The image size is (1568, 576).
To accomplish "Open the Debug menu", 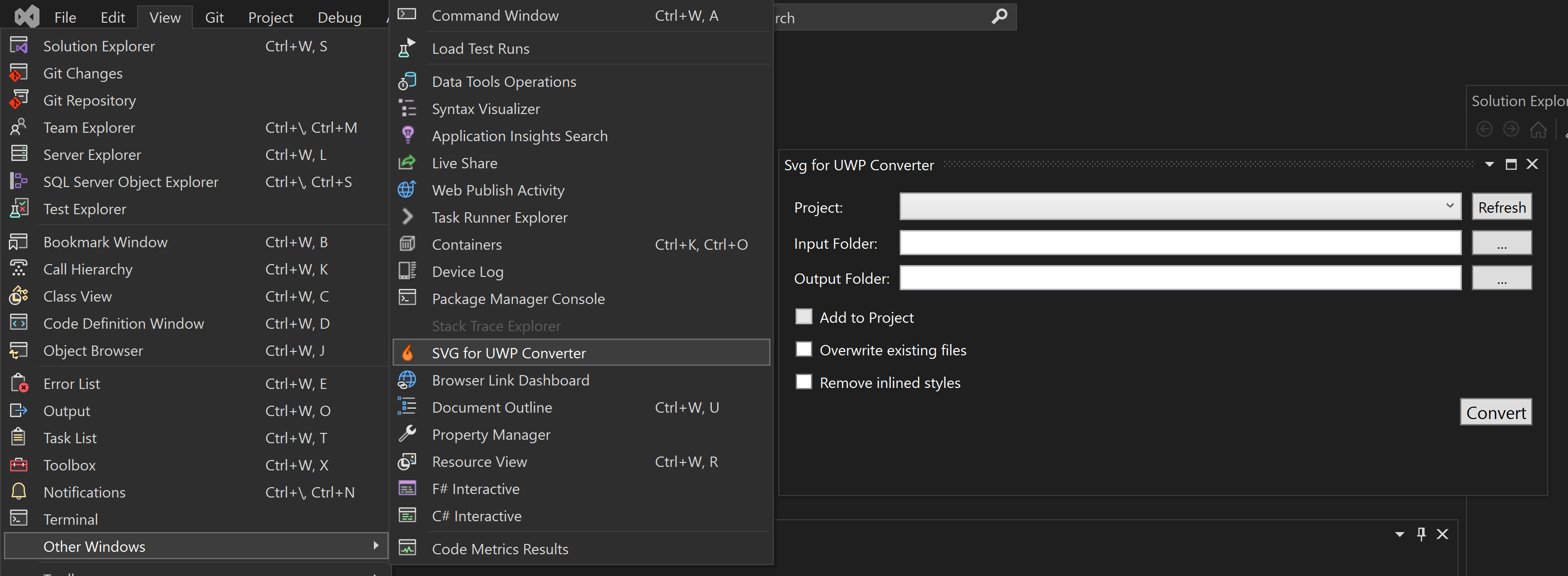I will [x=339, y=18].
